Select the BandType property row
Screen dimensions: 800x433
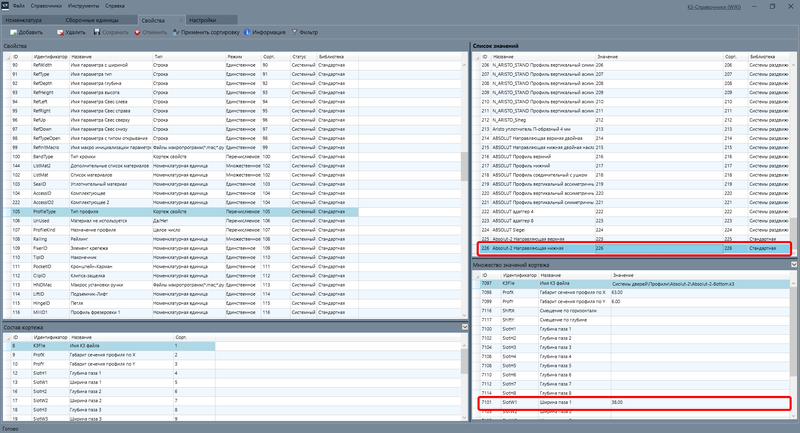pyautogui.click(x=181, y=157)
